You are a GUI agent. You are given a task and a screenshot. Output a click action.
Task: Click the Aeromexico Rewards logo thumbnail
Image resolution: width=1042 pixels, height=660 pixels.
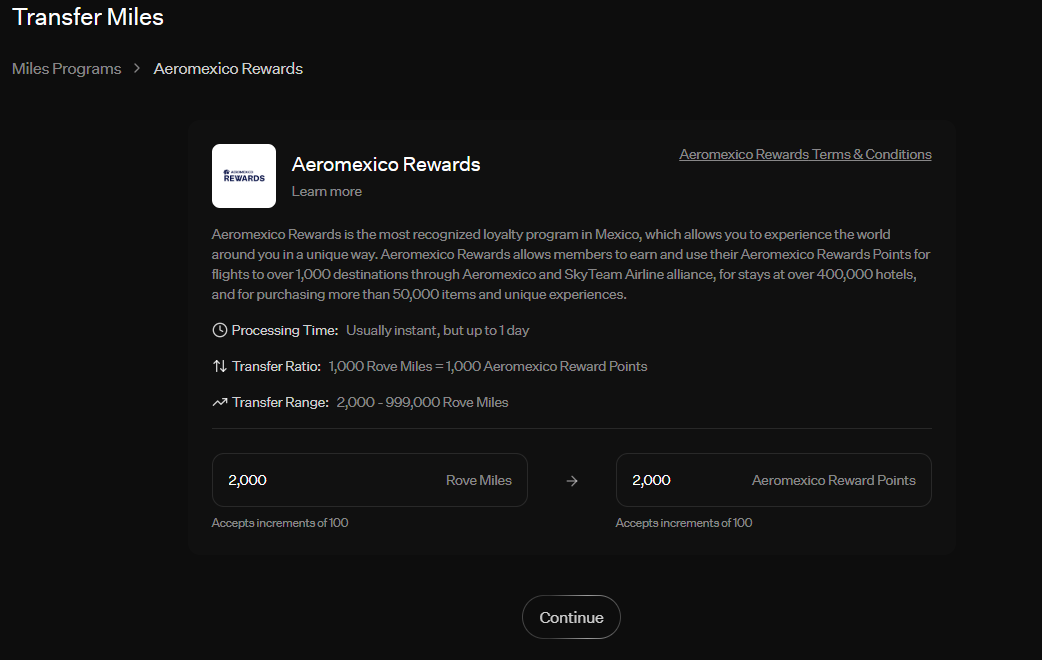[x=244, y=176]
